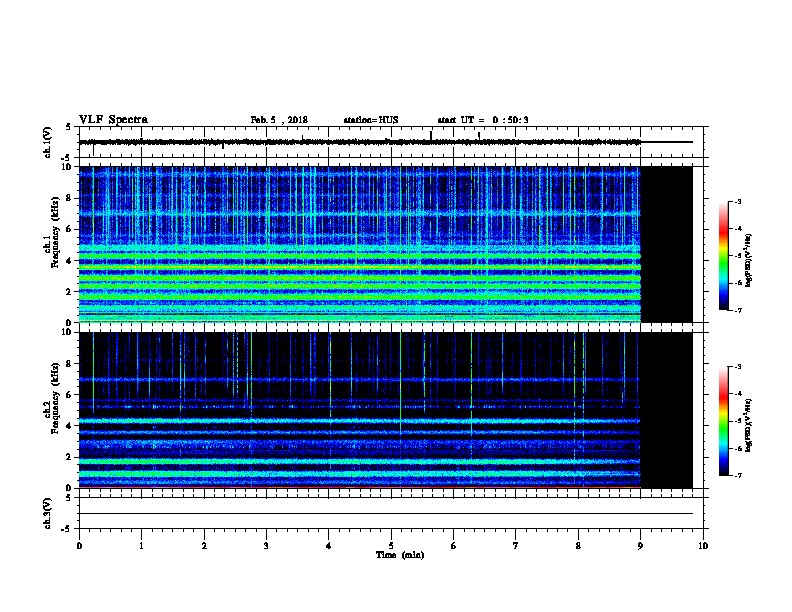Click the "ch.3(V)" waveform axis label
Image resolution: width=792 pixels, height=612 pixels.
click(47, 513)
